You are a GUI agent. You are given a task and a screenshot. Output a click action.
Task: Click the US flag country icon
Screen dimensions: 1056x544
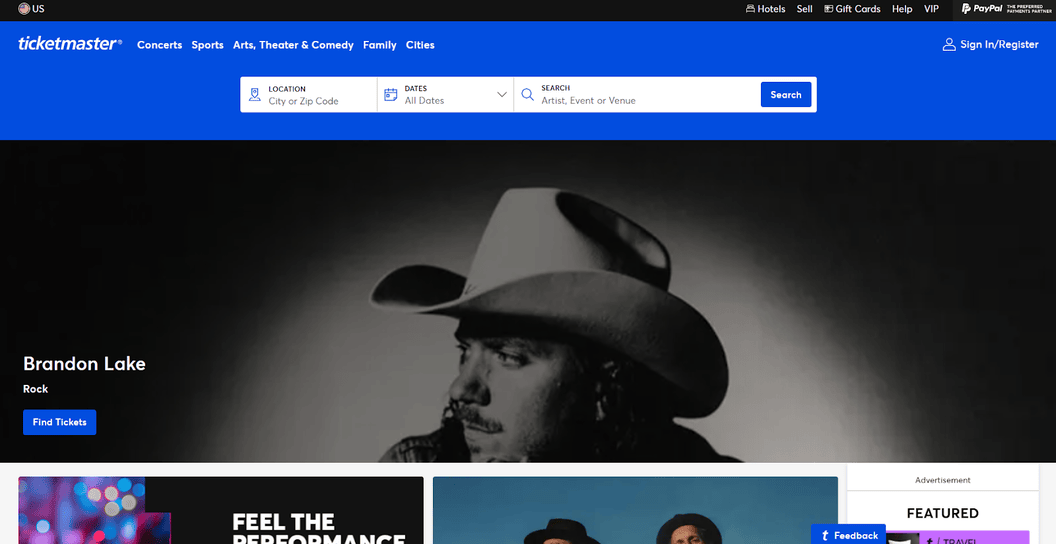tap(24, 9)
